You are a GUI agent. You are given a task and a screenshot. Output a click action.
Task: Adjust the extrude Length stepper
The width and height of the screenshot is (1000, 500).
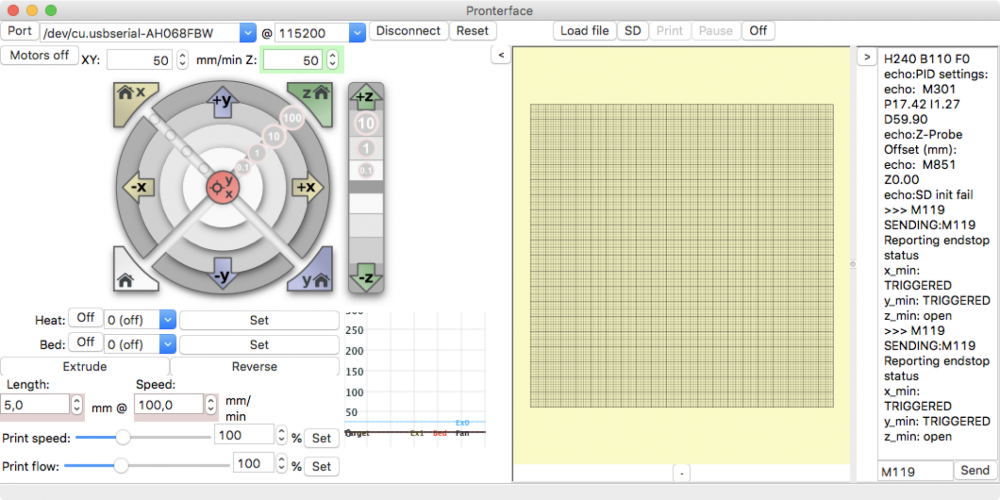77,404
